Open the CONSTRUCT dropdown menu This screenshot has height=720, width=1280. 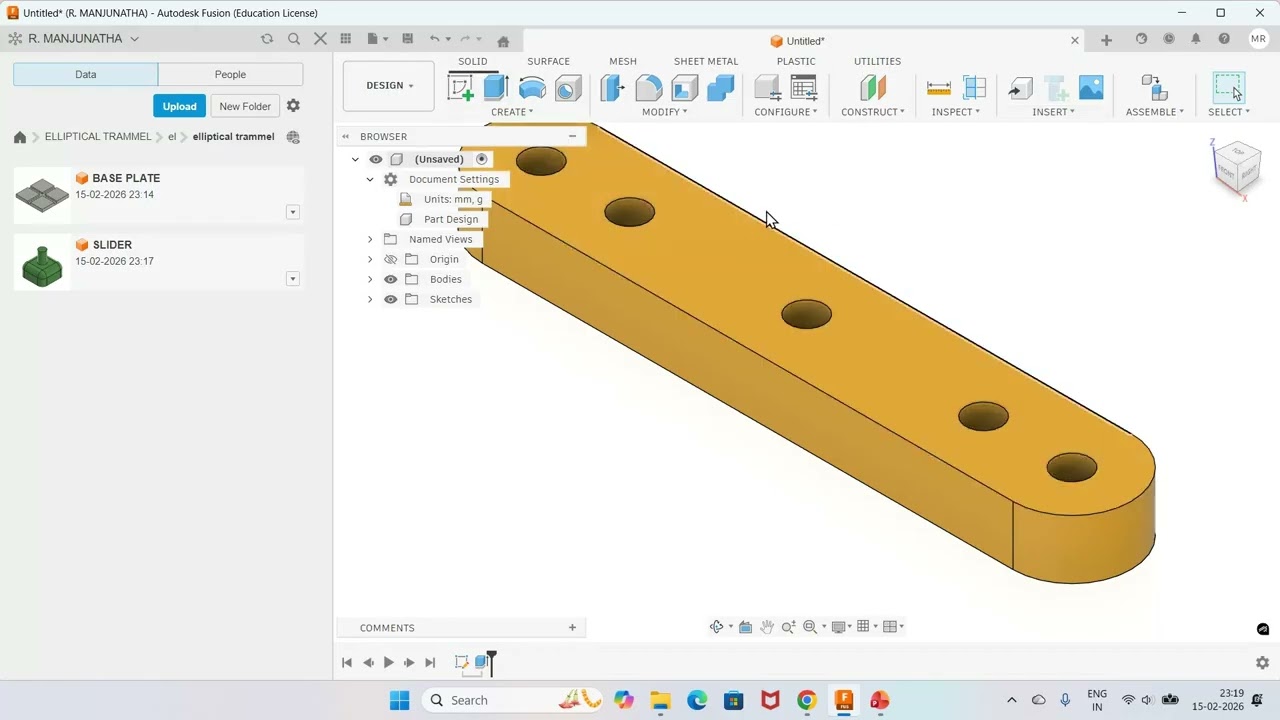[x=872, y=112]
